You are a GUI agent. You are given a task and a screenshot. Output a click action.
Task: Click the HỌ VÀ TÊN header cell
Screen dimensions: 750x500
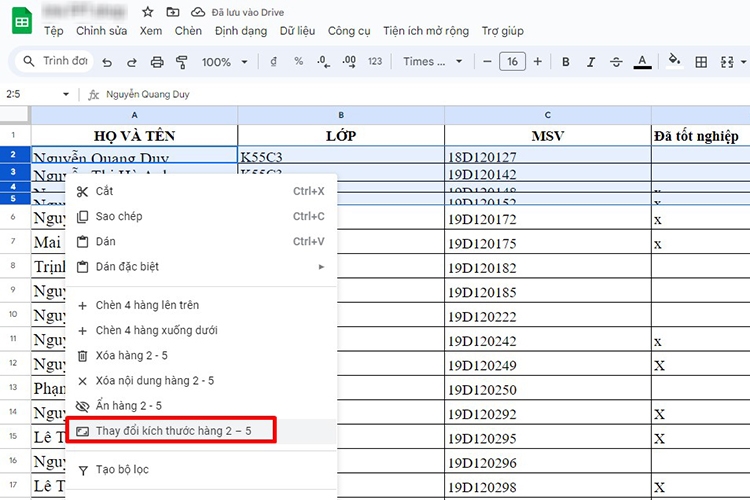pos(134,135)
